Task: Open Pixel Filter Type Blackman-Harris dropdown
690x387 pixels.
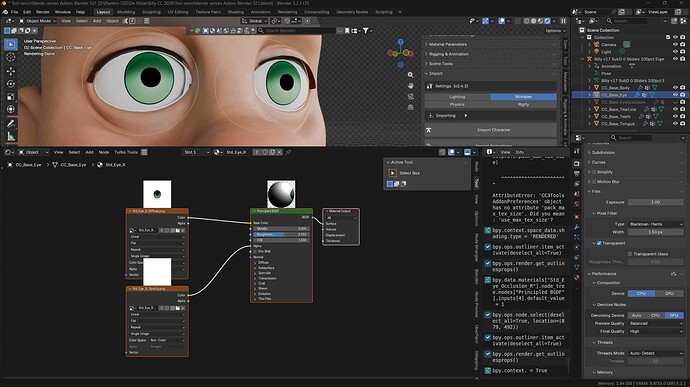Action: (656, 224)
